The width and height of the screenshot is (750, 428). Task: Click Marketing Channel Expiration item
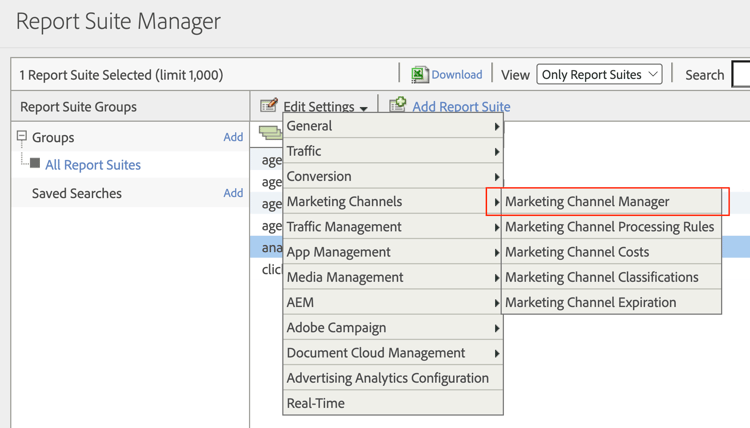[x=590, y=302]
